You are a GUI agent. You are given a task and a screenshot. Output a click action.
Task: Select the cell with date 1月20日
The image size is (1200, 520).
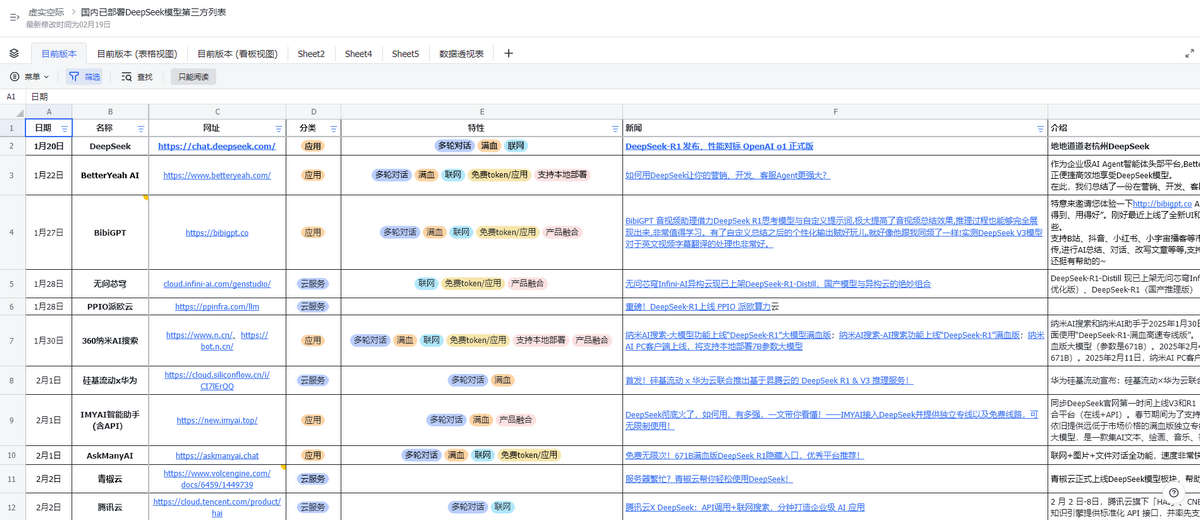[47, 146]
